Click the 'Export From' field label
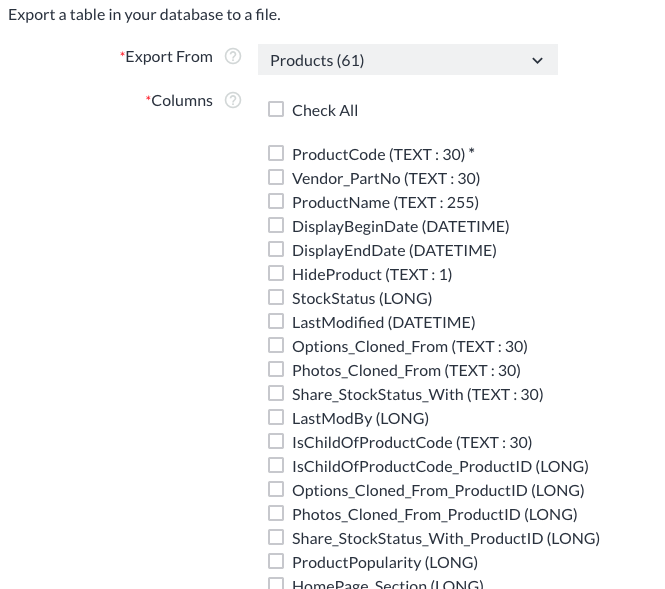Screen dimensions: 665x589 tap(169, 57)
